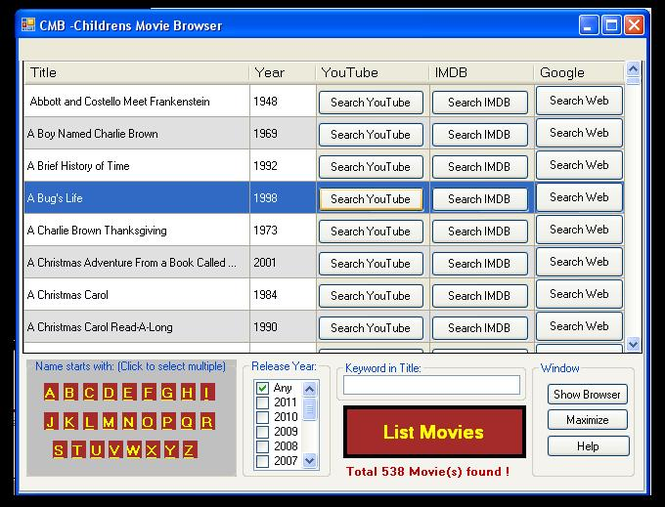The image size is (665, 507).
Task: Sort by Year column header
Action: (x=282, y=73)
